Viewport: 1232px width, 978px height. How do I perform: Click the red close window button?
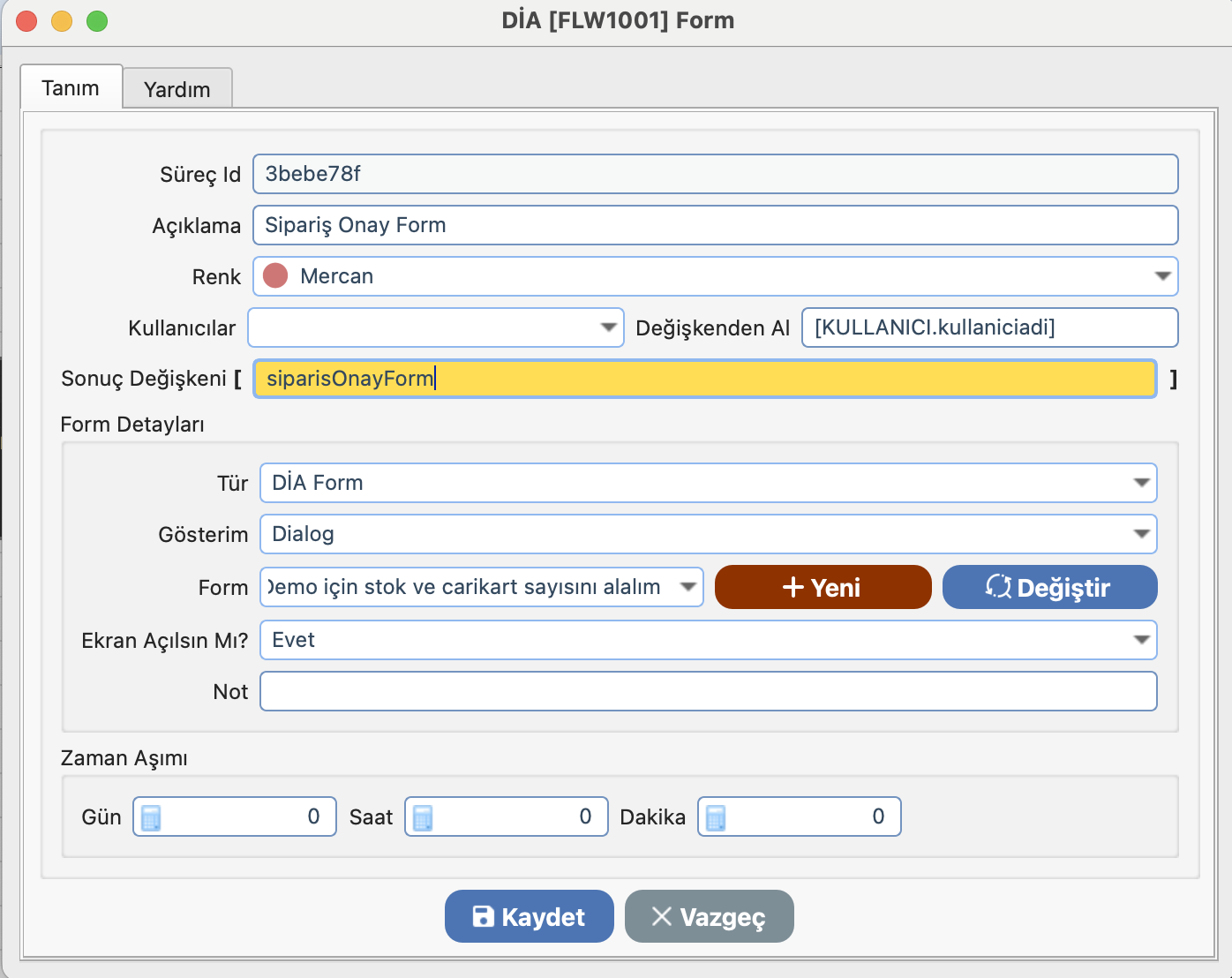click(x=26, y=21)
